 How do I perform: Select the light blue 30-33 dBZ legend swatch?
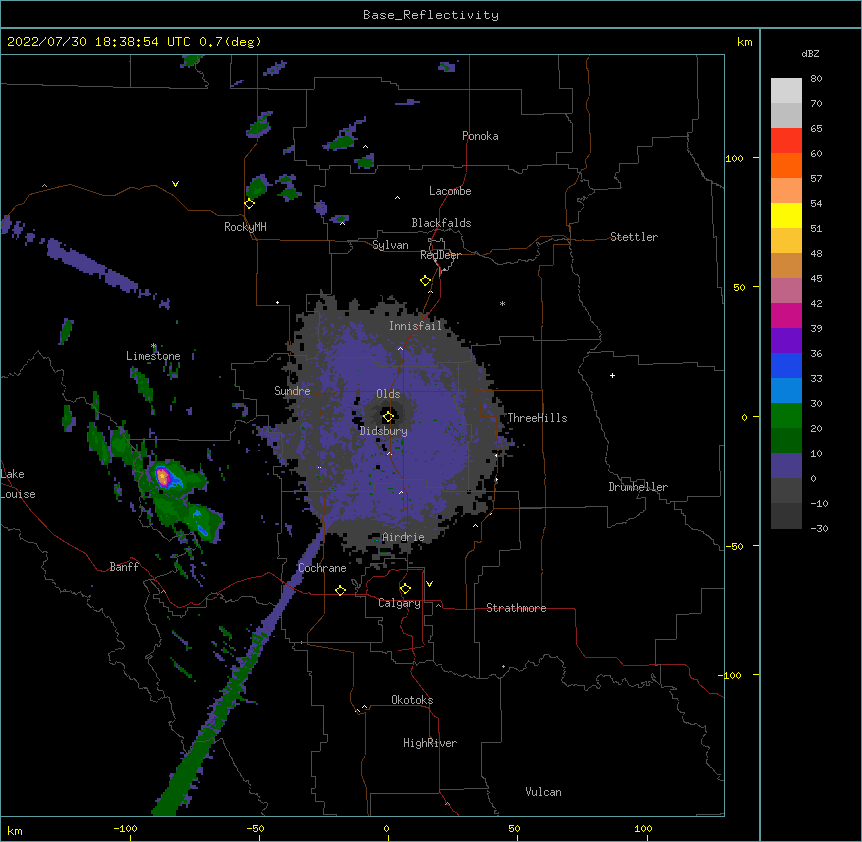786,391
